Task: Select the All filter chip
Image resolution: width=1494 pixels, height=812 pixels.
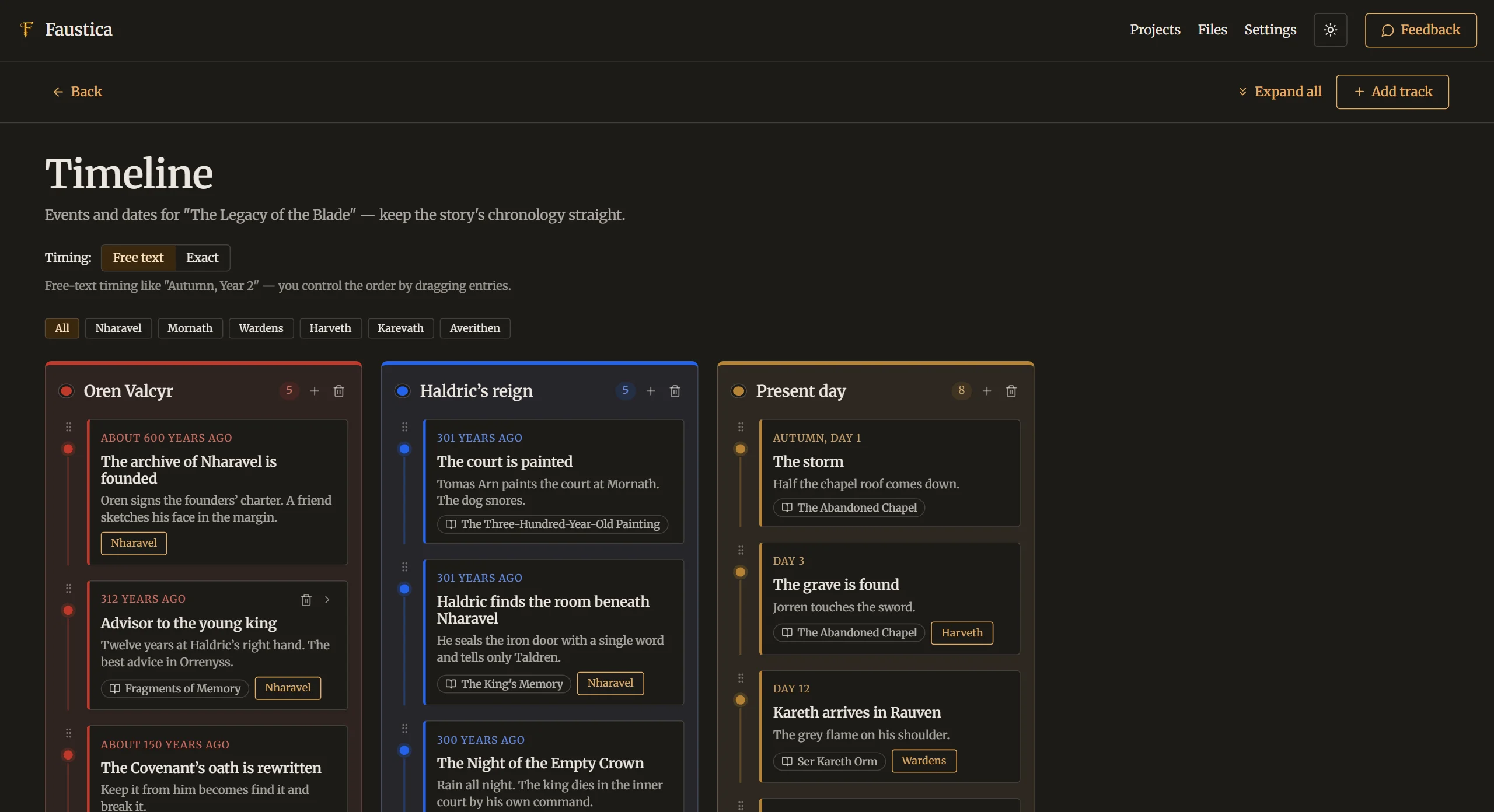Action: click(x=62, y=328)
